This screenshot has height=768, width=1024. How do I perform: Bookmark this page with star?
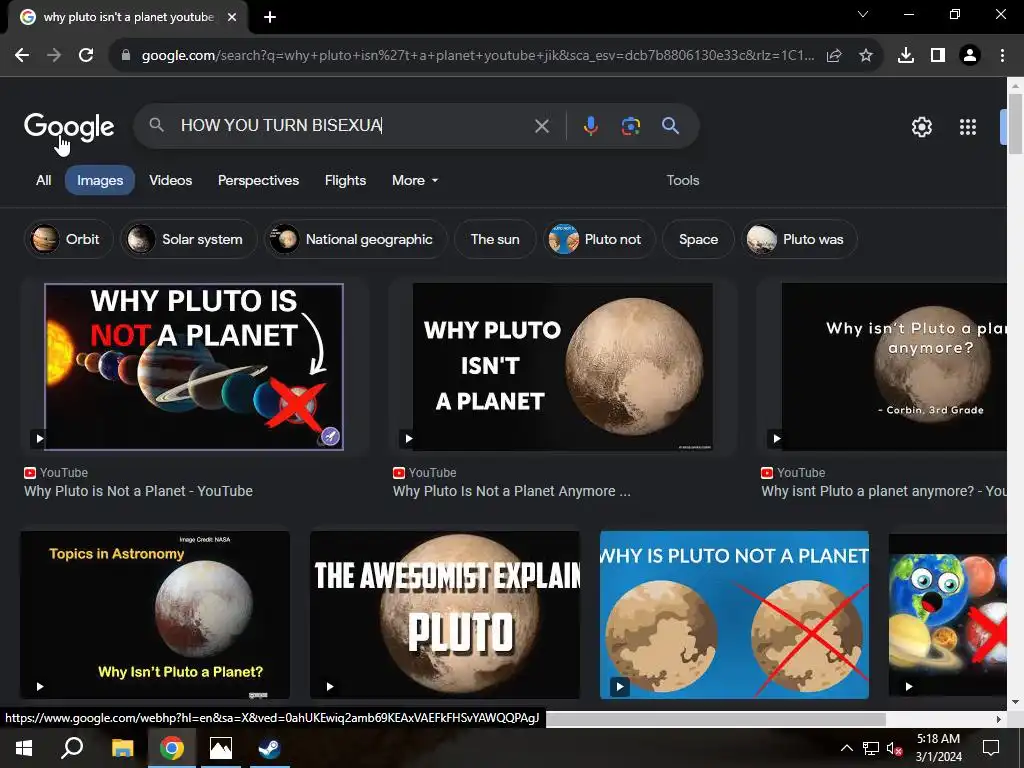coord(865,56)
